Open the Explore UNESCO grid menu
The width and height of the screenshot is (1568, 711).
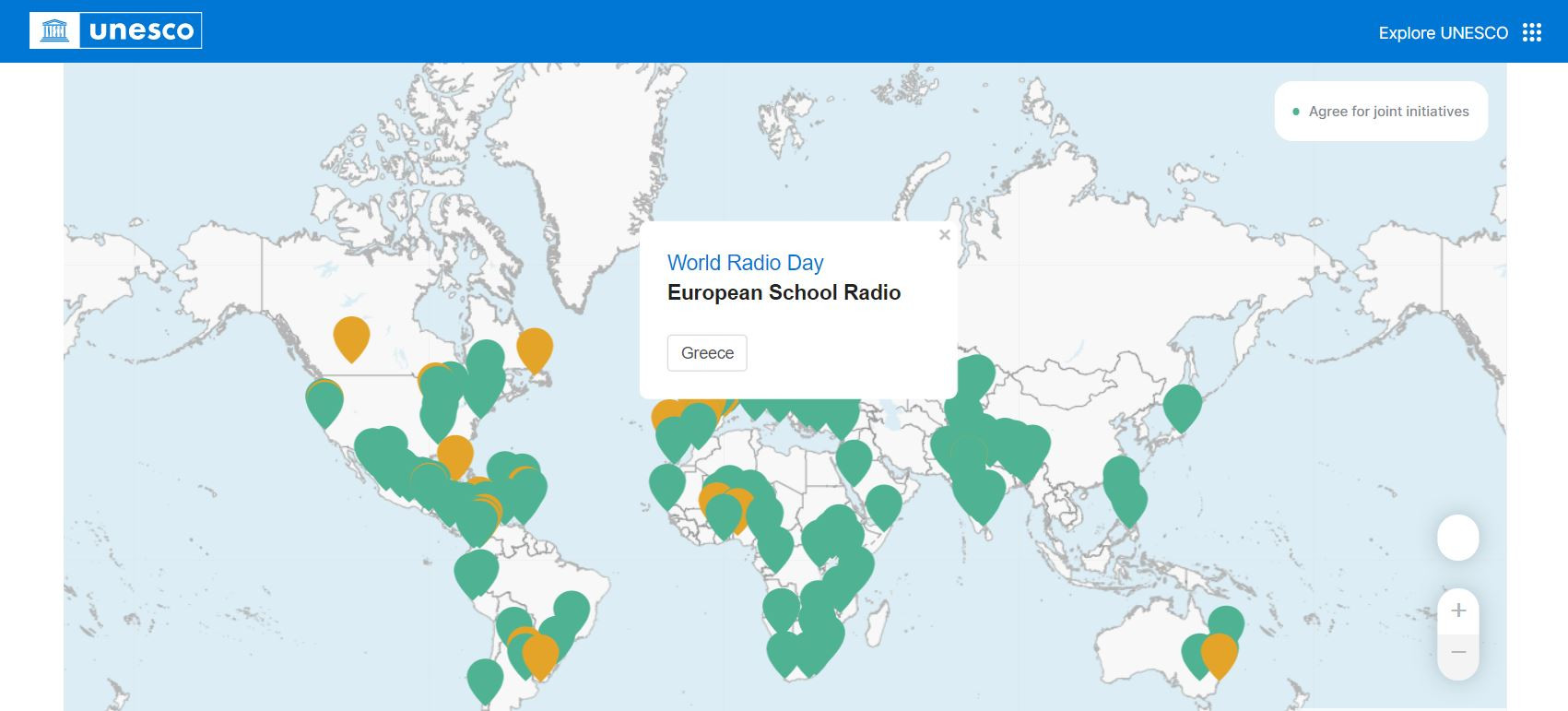pos(1531,33)
